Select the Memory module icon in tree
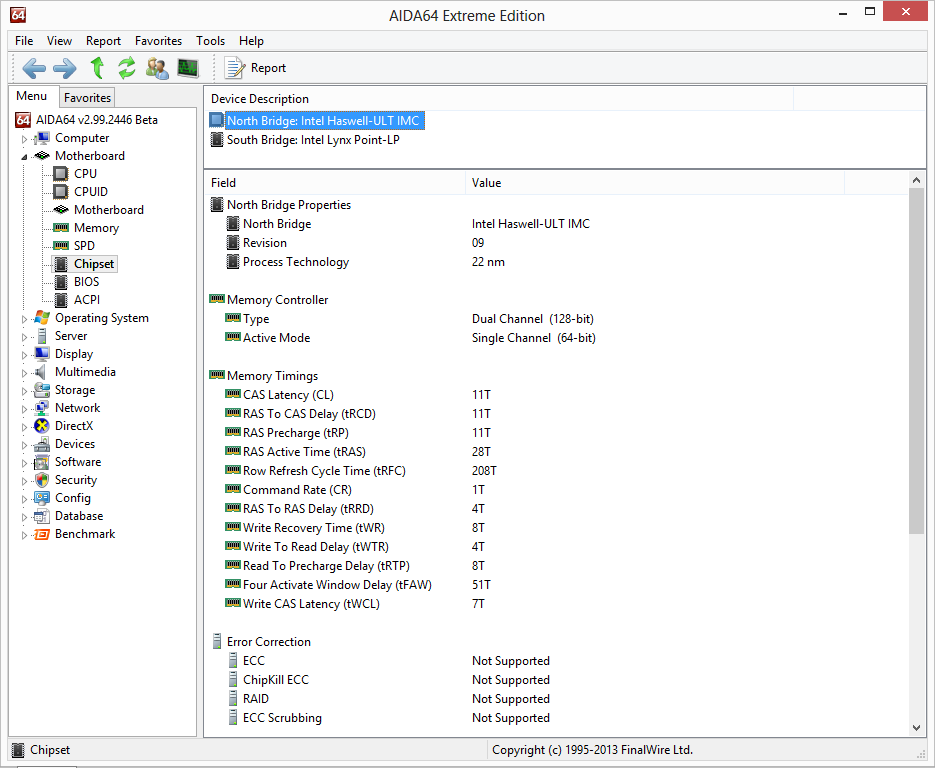 coord(60,228)
